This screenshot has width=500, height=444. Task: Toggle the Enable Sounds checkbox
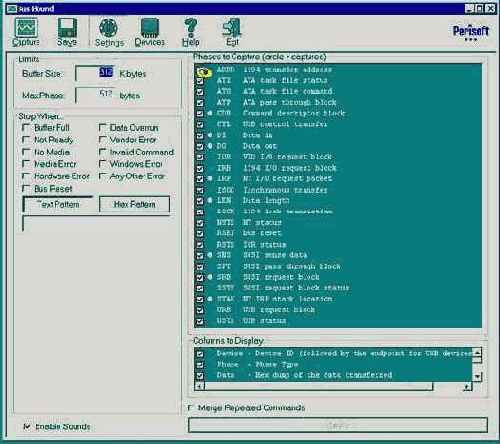pos(27,426)
